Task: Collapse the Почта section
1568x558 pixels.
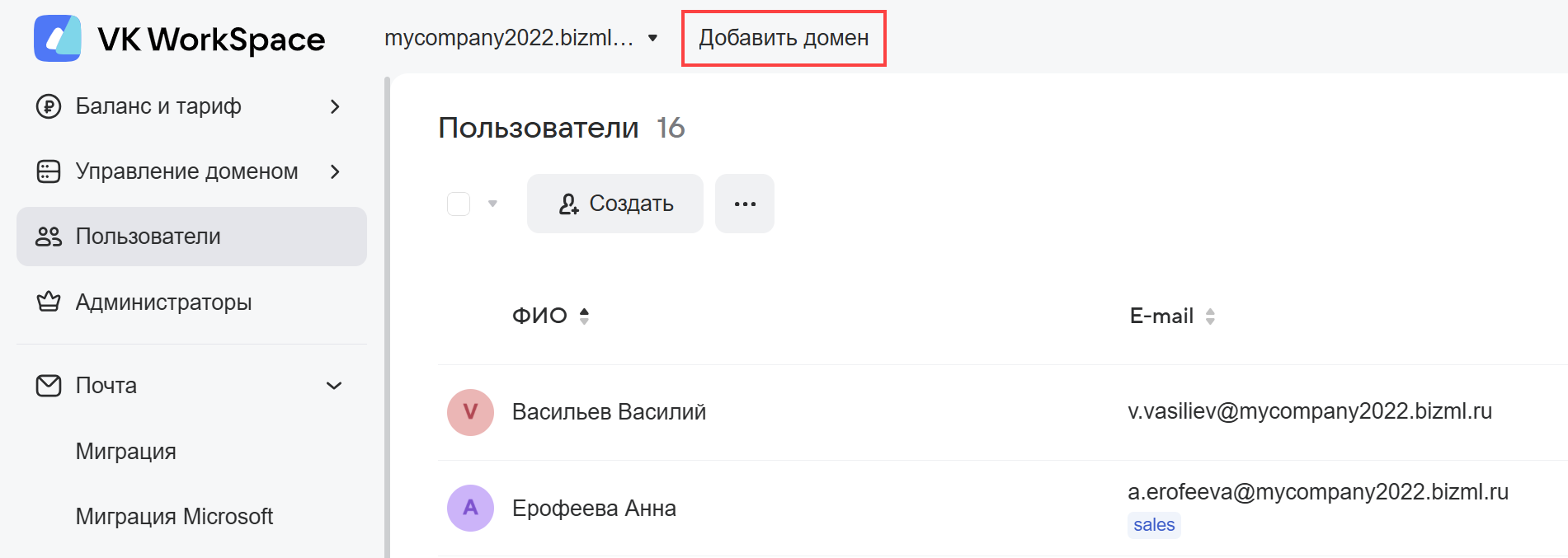Action: click(334, 386)
